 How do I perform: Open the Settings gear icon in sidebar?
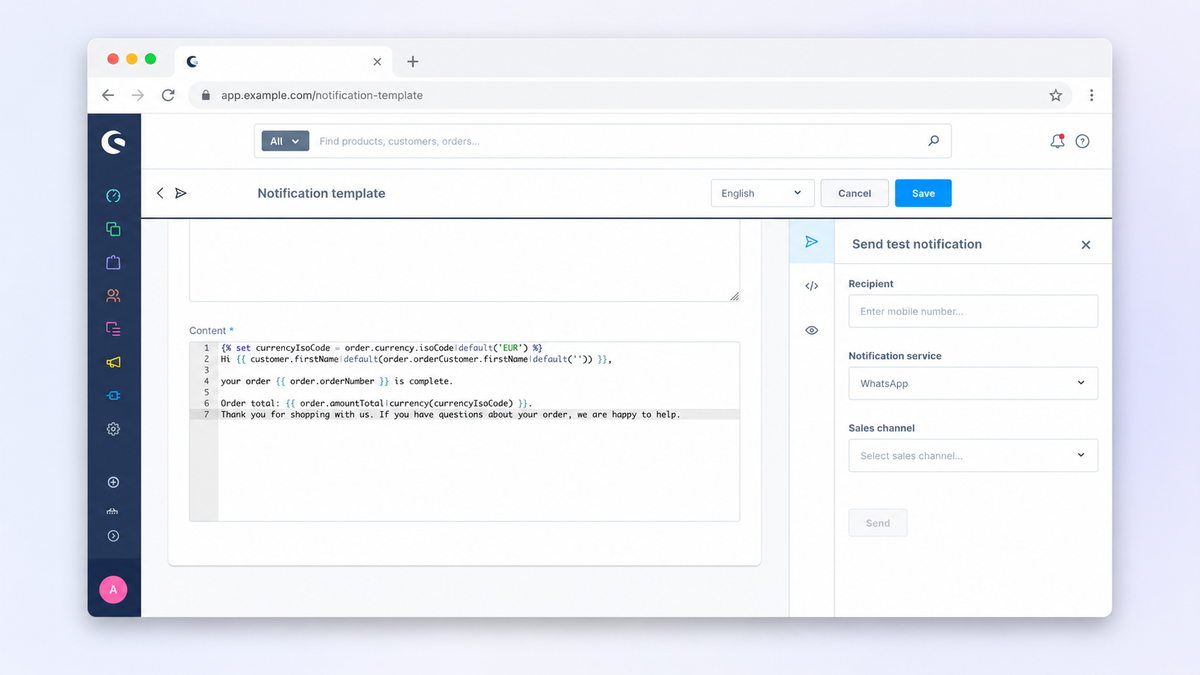[x=113, y=429]
